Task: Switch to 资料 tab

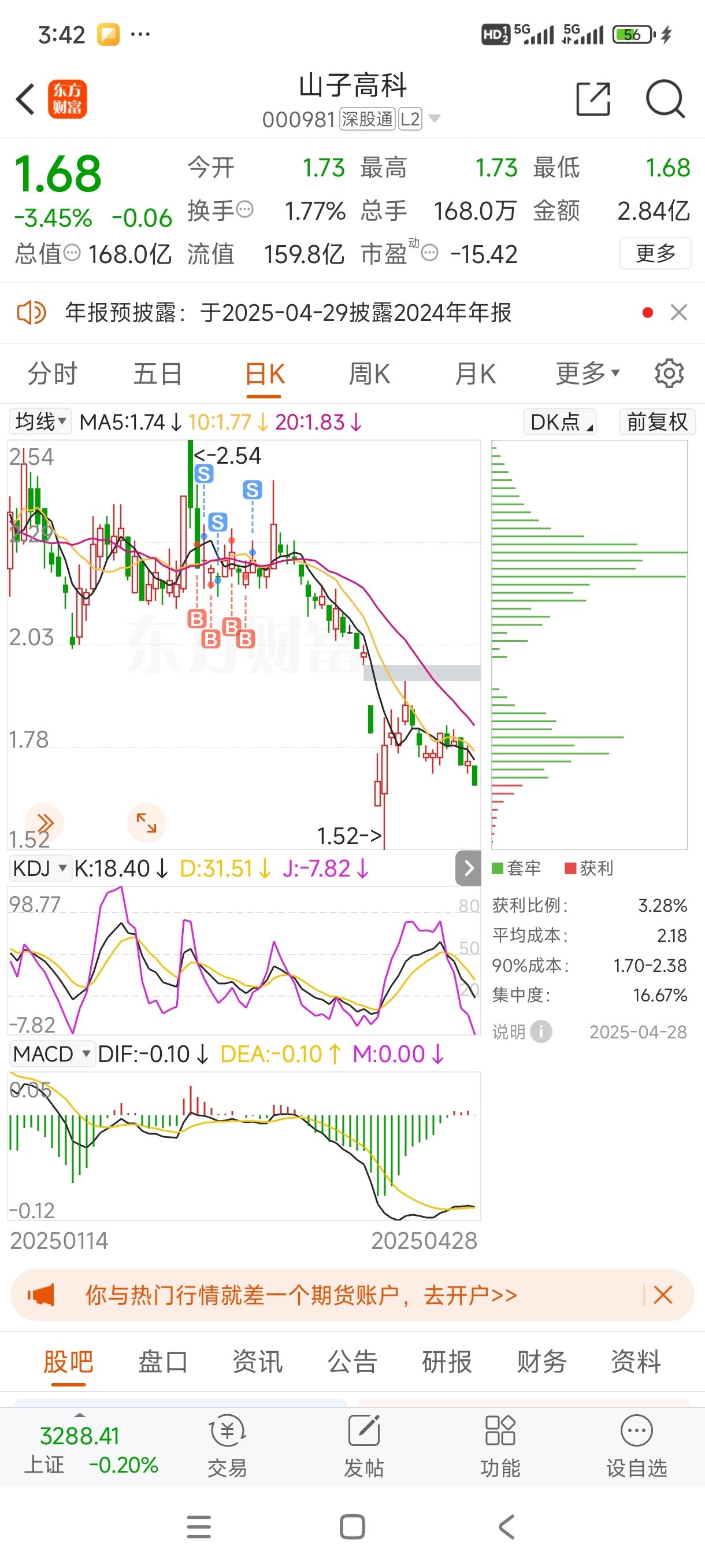Action: [636, 1362]
